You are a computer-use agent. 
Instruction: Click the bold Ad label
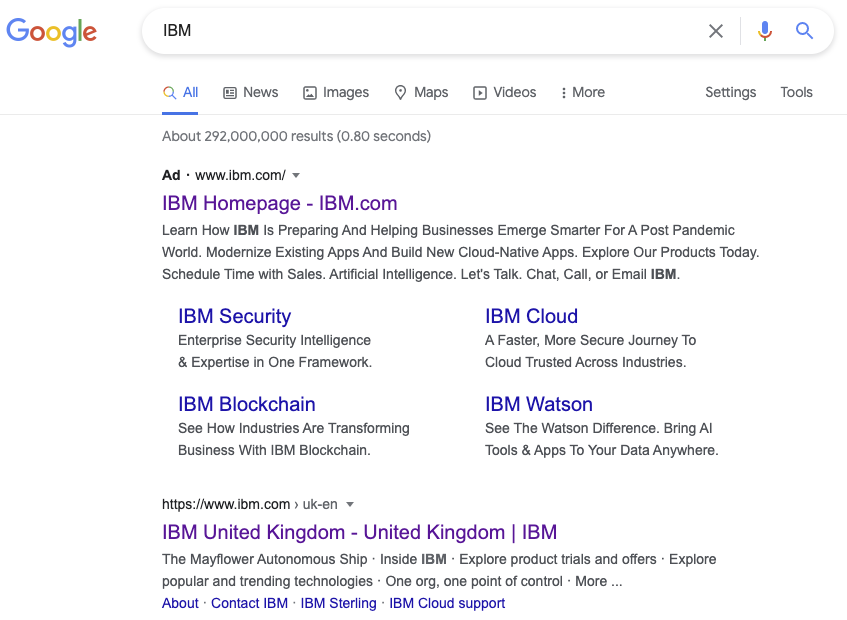tap(171, 176)
